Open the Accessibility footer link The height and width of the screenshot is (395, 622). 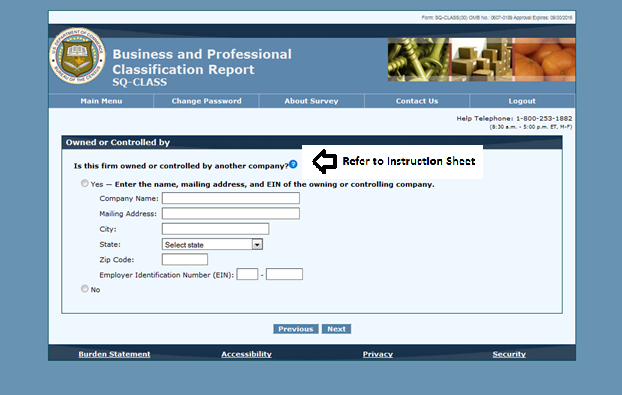click(x=246, y=354)
